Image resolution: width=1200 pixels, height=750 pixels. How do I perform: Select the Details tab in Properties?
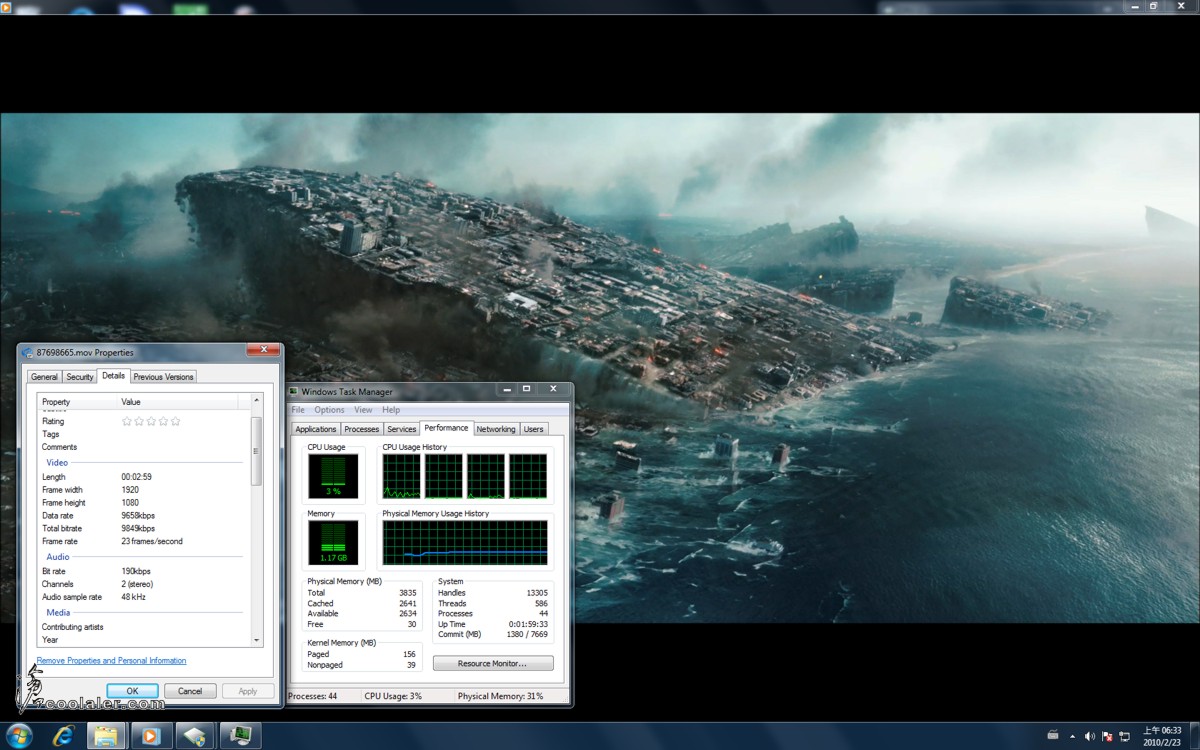pos(114,376)
